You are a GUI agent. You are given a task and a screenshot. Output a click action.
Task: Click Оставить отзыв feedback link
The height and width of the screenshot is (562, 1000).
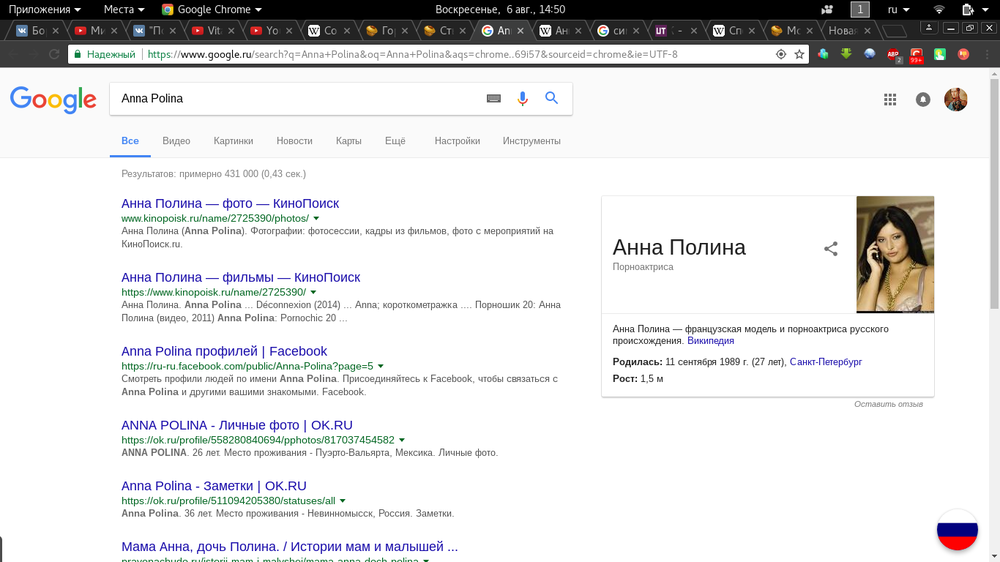click(x=888, y=404)
